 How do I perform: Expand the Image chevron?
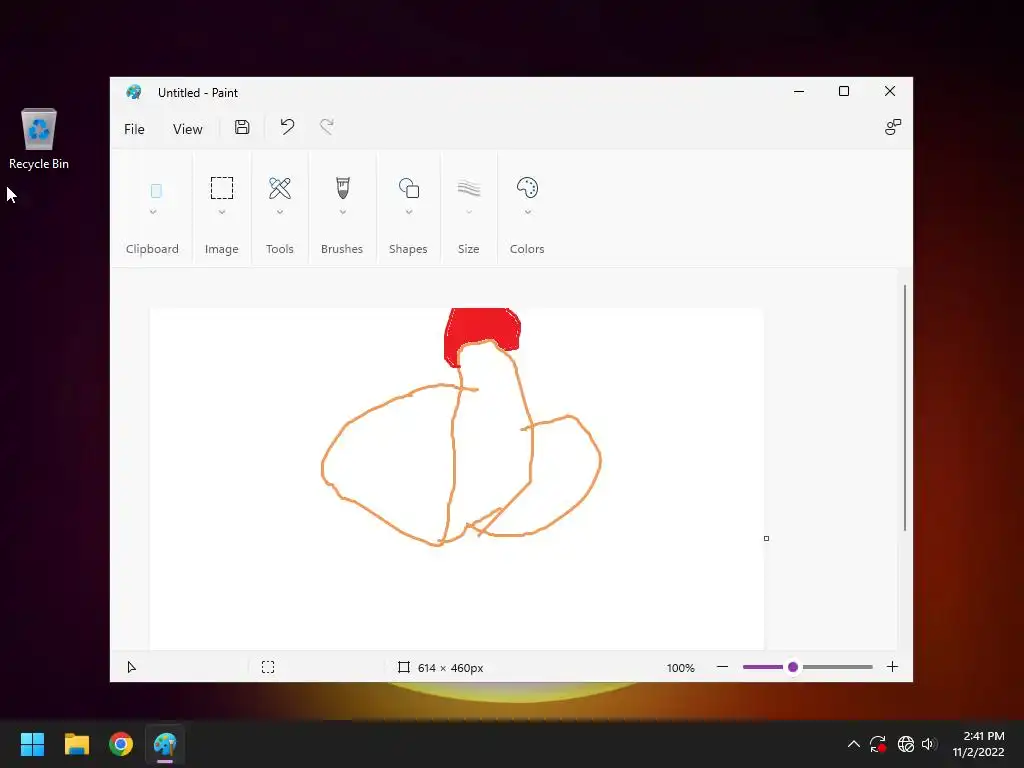pyautogui.click(x=222, y=212)
